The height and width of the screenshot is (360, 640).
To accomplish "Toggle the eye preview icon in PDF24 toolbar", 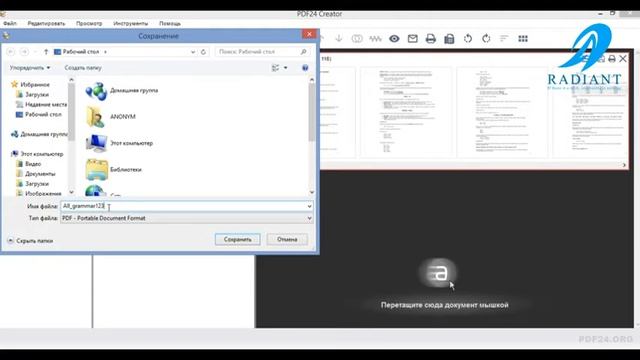I will click(x=394, y=39).
